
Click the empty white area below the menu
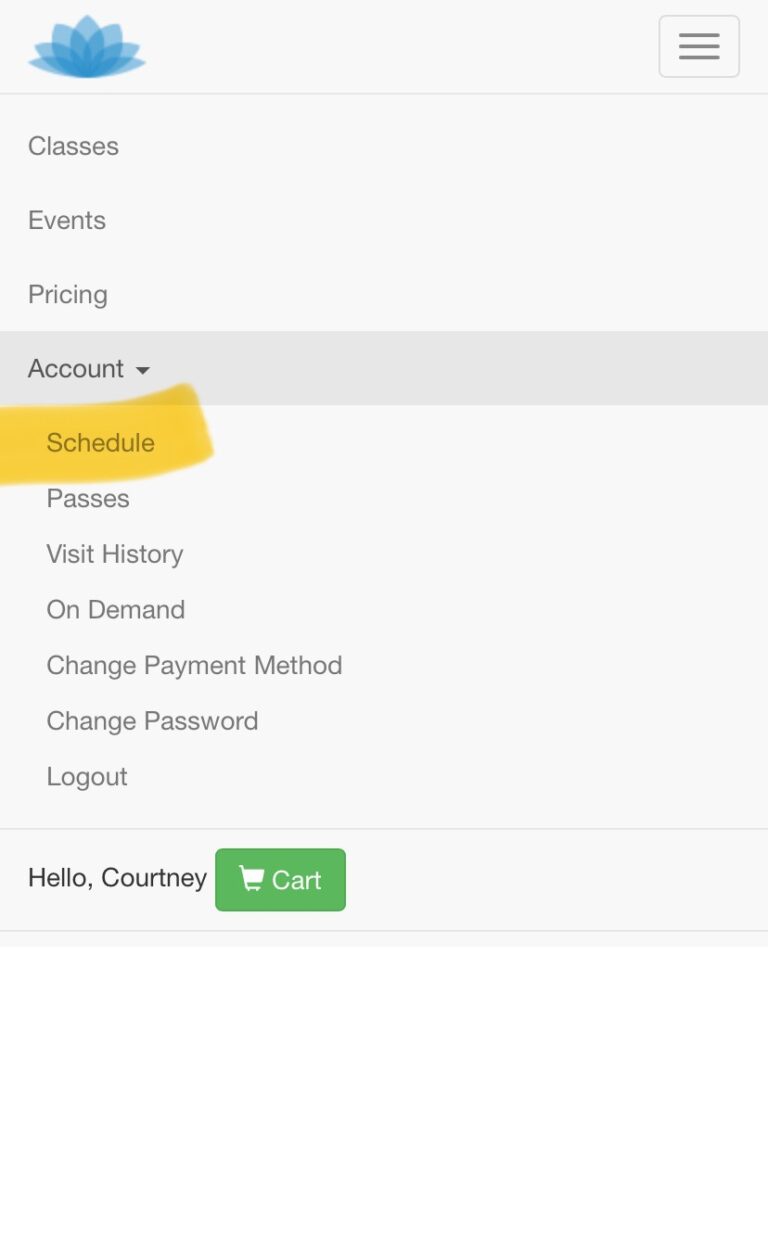coord(384,1090)
